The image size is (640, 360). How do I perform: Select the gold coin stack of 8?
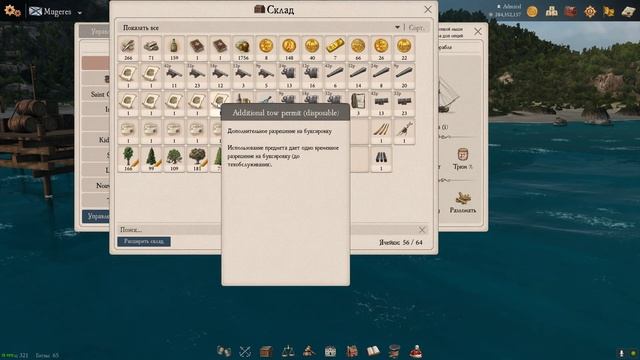pyautogui.click(x=266, y=48)
